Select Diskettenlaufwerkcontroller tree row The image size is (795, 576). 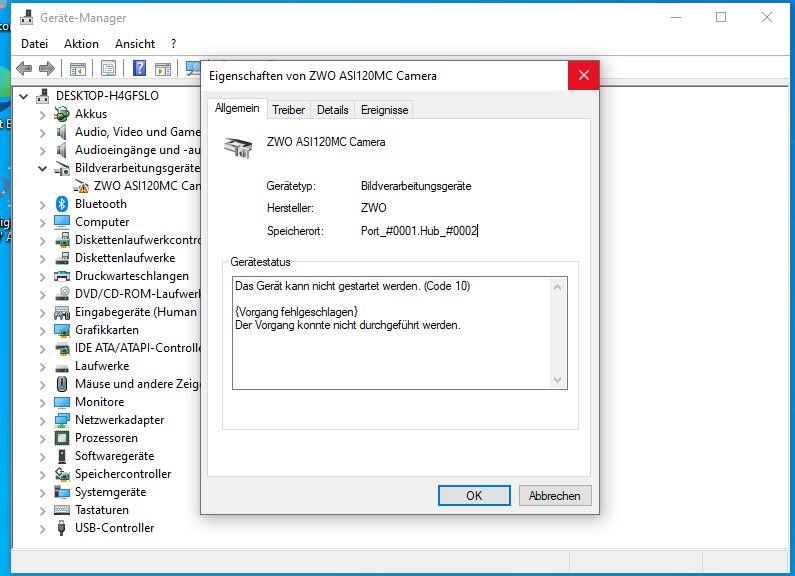[x=137, y=240]
